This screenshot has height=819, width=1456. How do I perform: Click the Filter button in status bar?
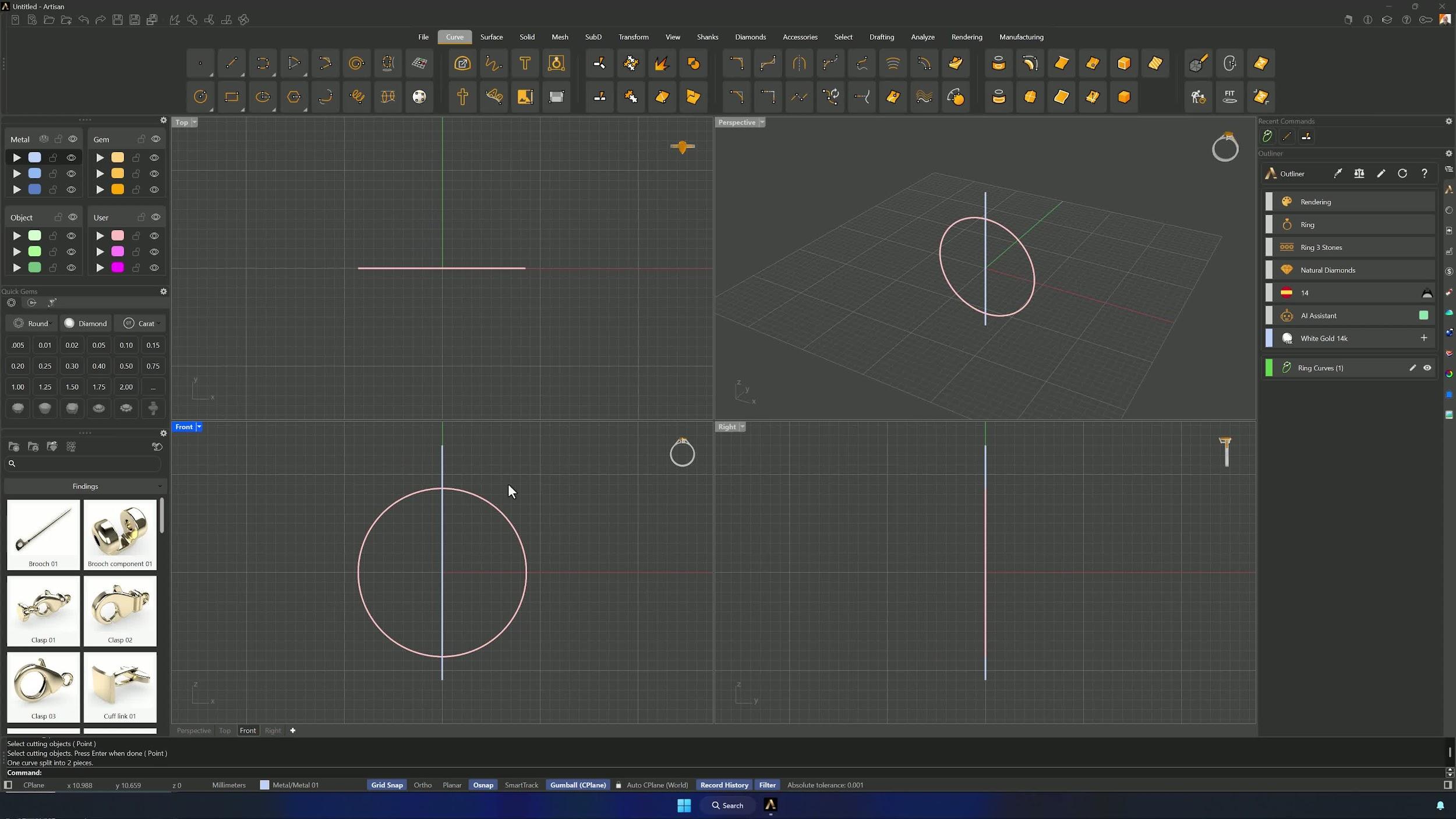click(x=767, y=785)
